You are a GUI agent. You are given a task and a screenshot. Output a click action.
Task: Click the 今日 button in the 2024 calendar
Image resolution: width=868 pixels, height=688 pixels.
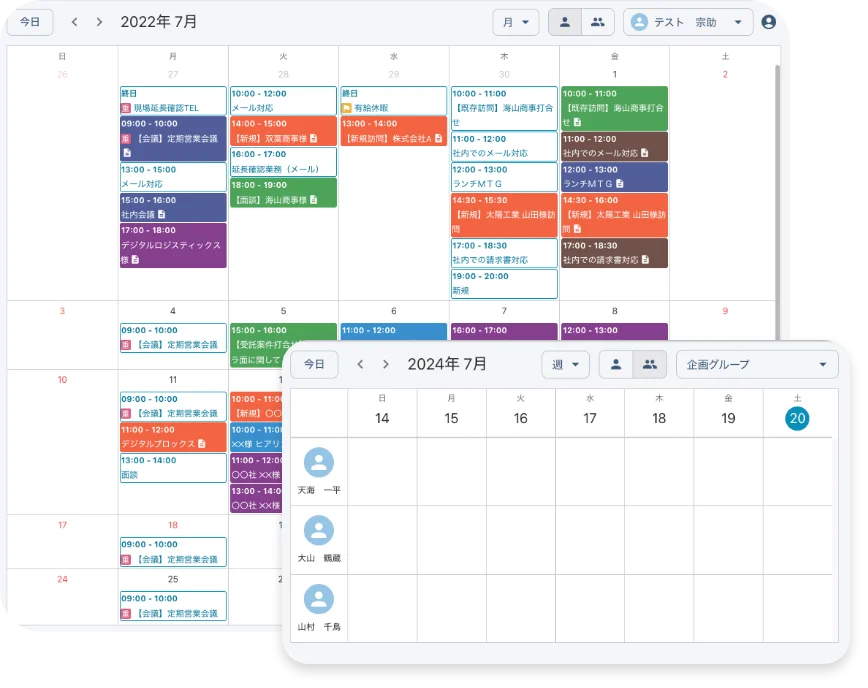click(314, 364)
